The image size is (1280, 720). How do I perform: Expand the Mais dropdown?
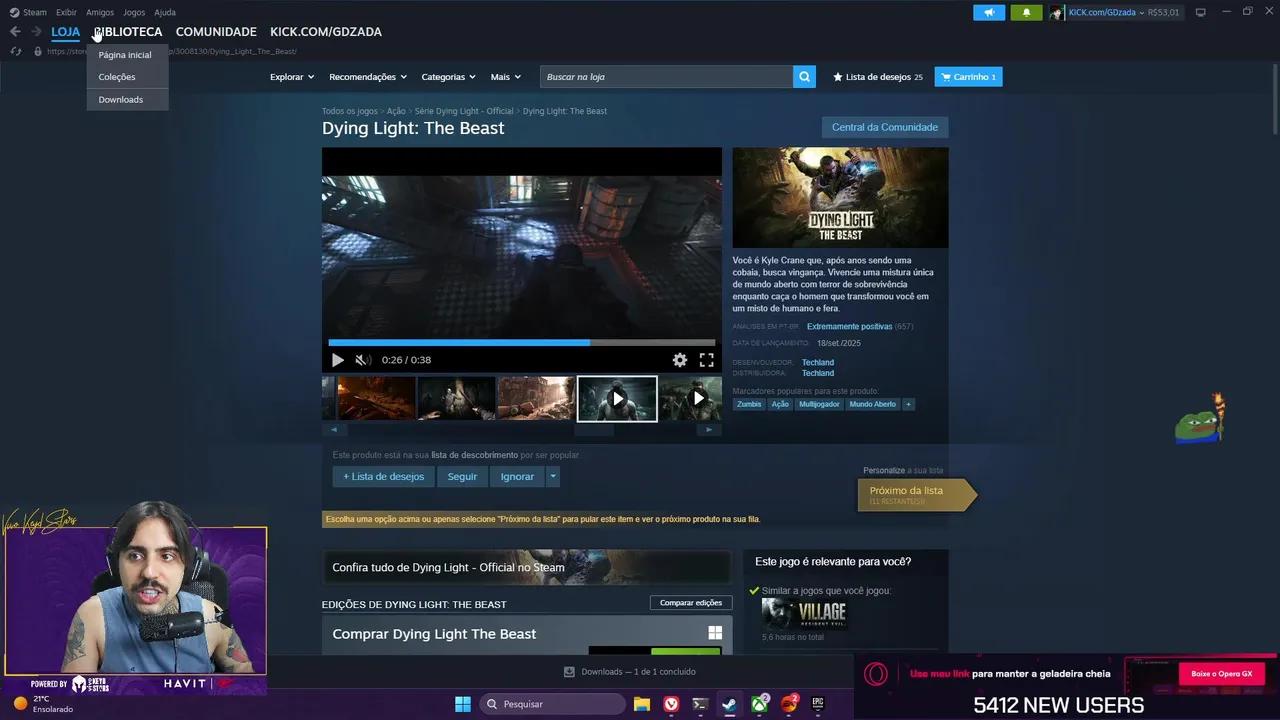(x=505, y=77)
